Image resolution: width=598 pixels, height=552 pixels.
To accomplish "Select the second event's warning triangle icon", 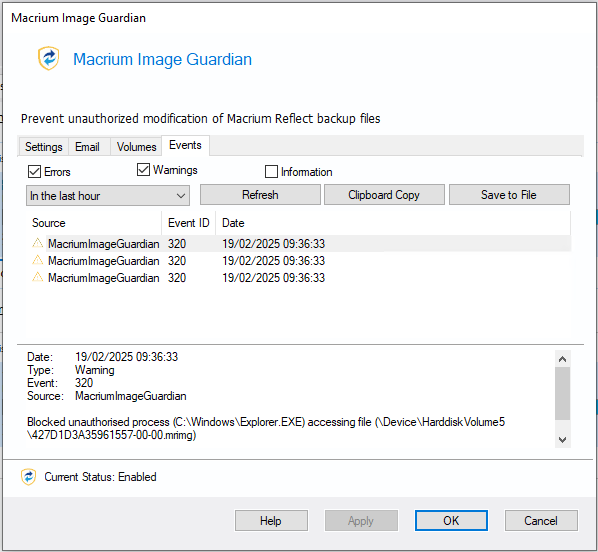I will pyautogui.click(x=37, y=260).
